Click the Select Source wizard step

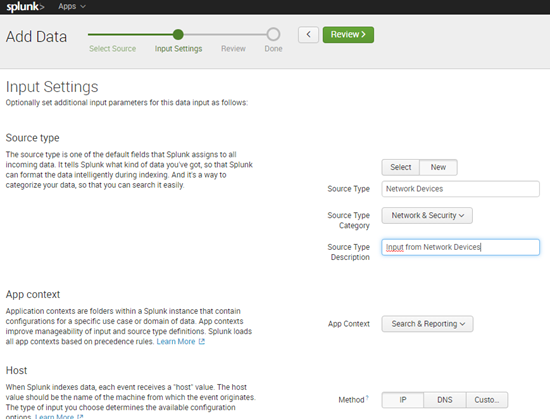[x=112, y=49]
